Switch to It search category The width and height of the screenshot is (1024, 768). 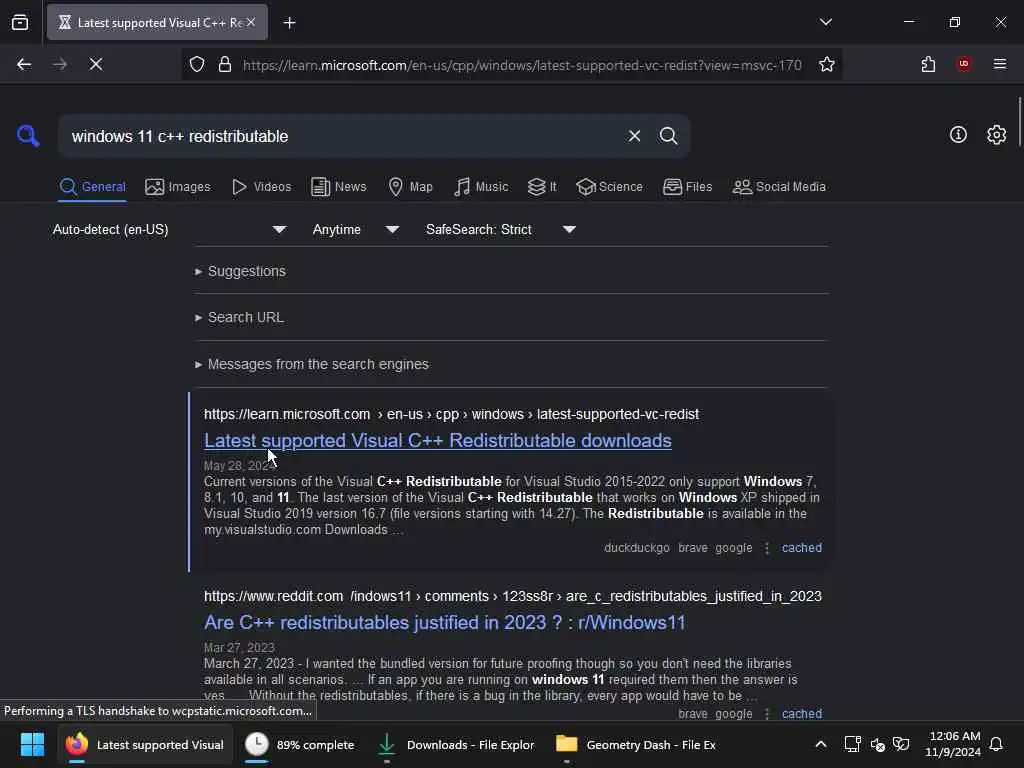(542, 187)
